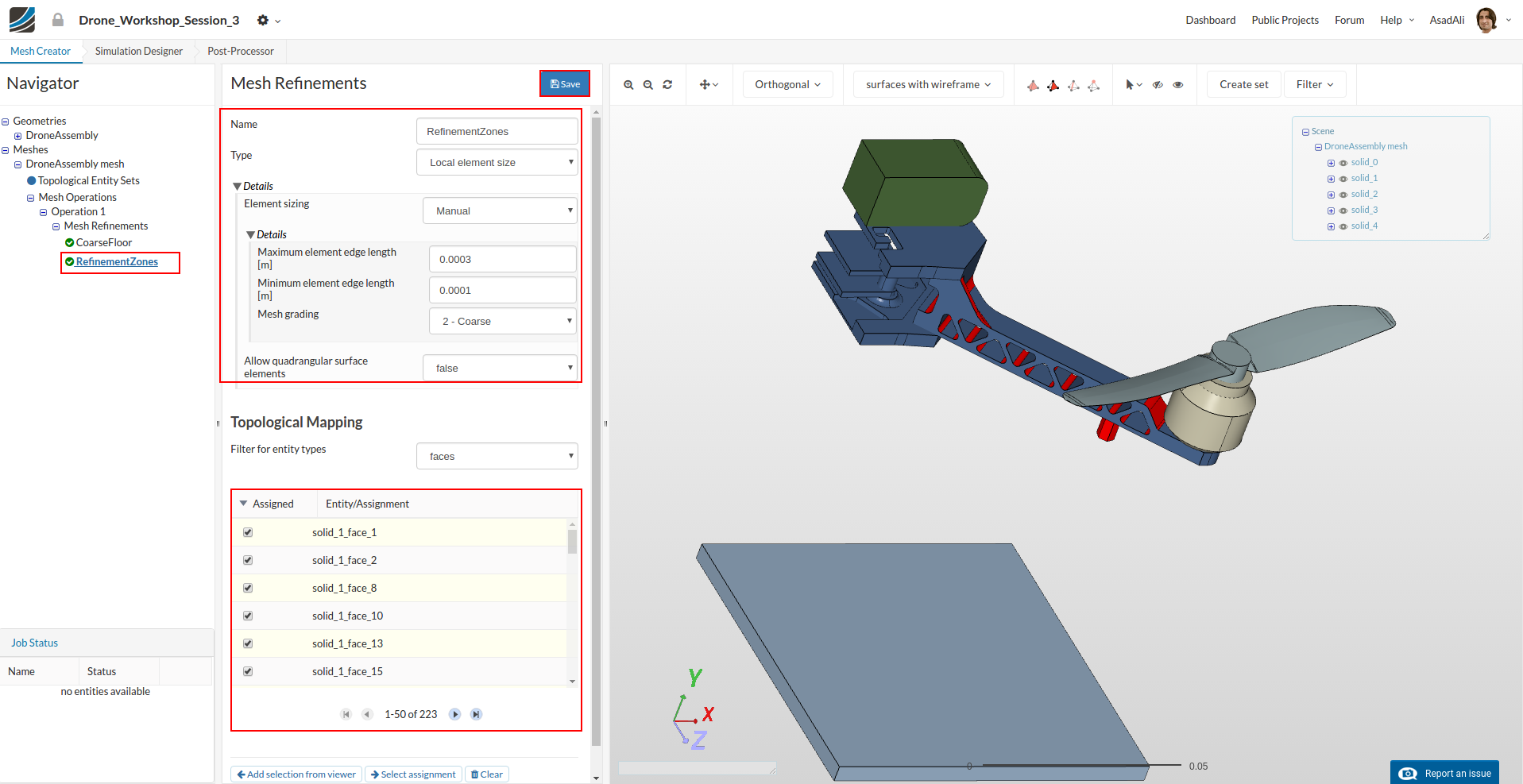Open the Post-Processor tab
1523x784 pixels.
(240, 52)
